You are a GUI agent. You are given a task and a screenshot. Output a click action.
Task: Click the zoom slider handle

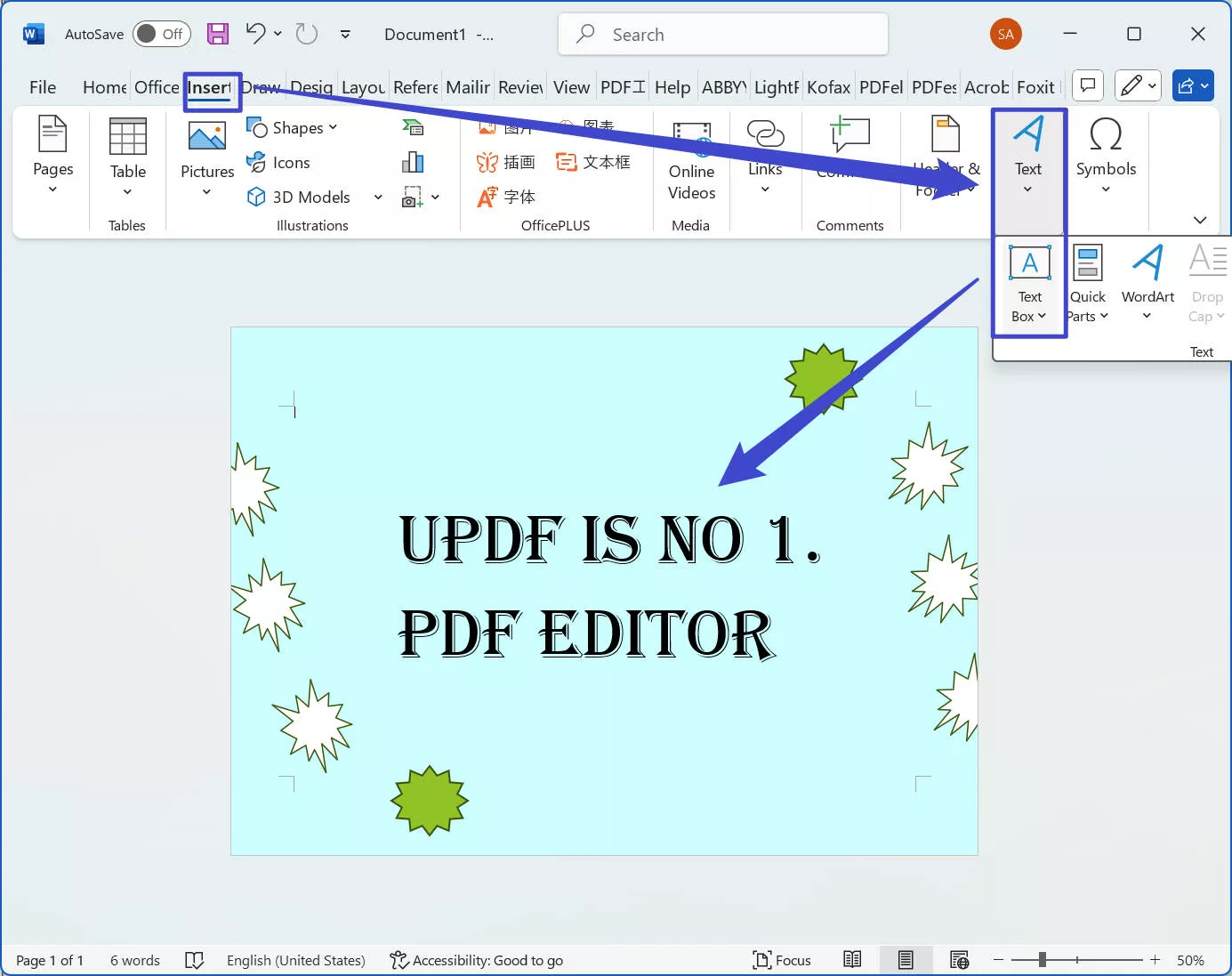click(x=1042, y=960)
